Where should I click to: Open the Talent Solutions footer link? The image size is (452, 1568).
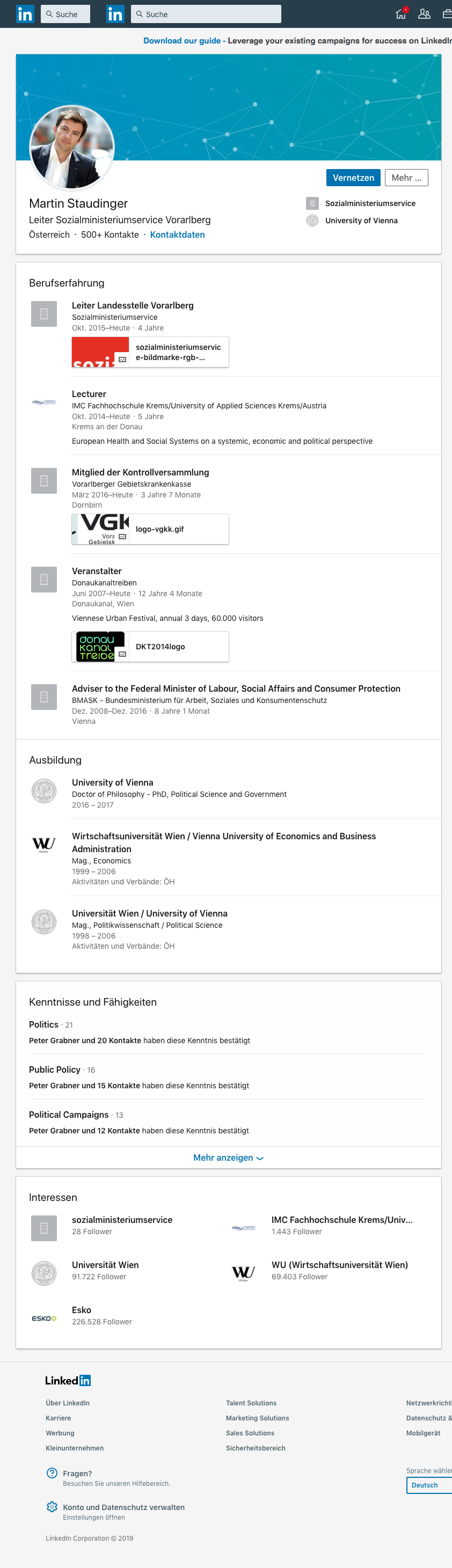(251, 1403)
